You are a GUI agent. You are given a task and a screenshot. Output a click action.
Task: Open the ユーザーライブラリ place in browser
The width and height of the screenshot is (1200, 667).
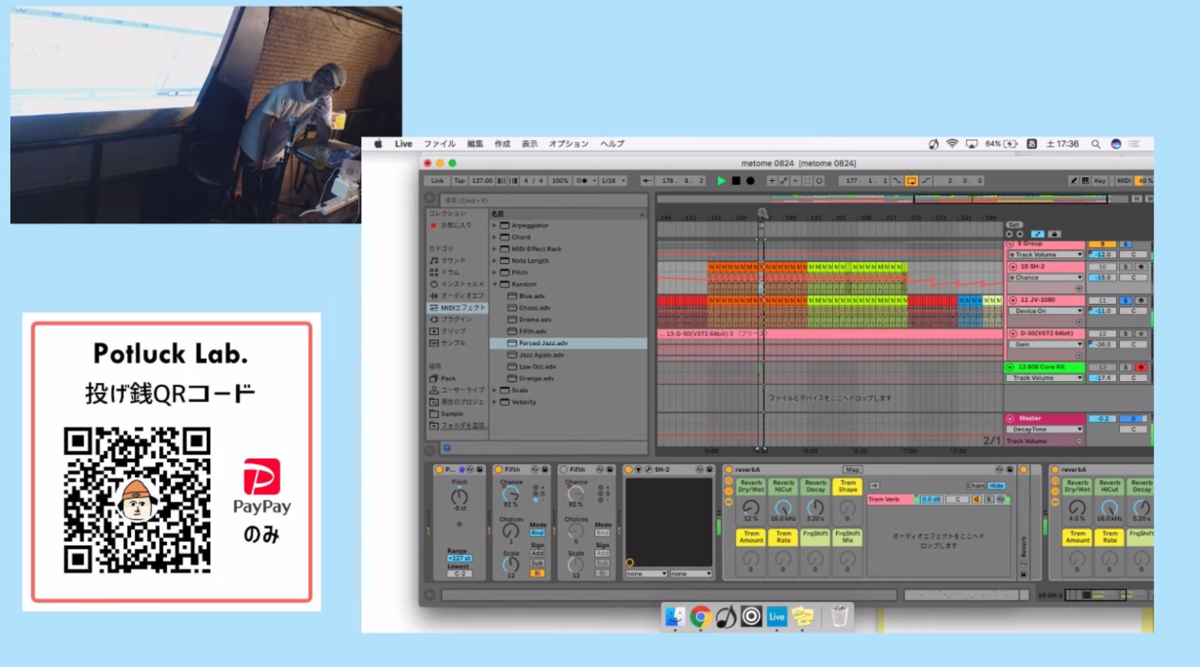pos(457,390)
